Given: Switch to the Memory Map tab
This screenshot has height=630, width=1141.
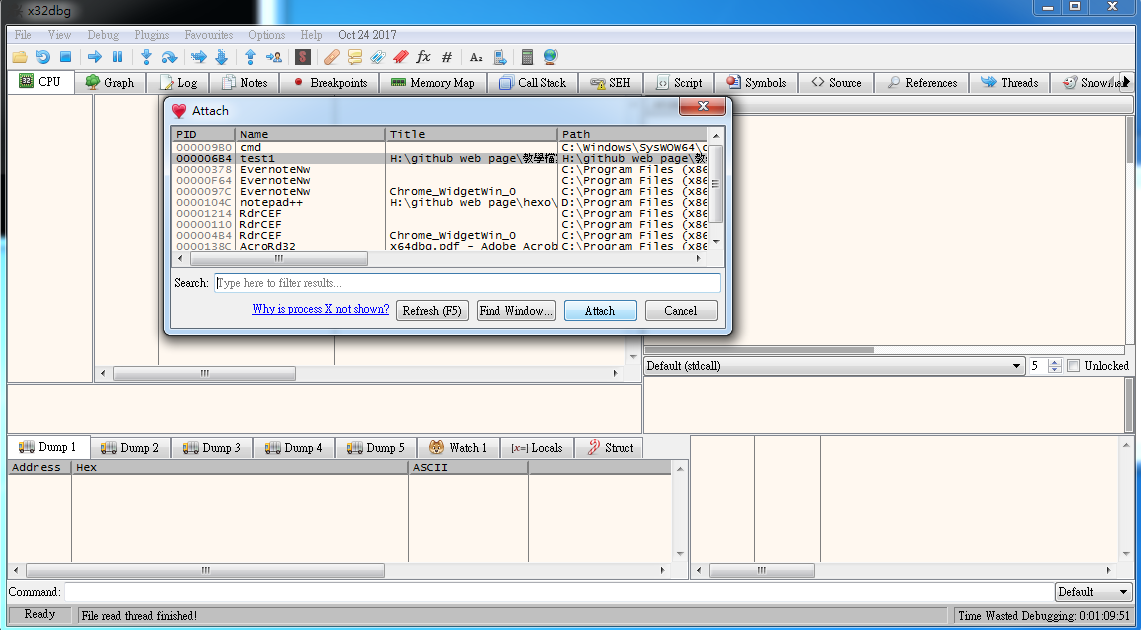Looking at the screenshot, I should tap(433, 83).
